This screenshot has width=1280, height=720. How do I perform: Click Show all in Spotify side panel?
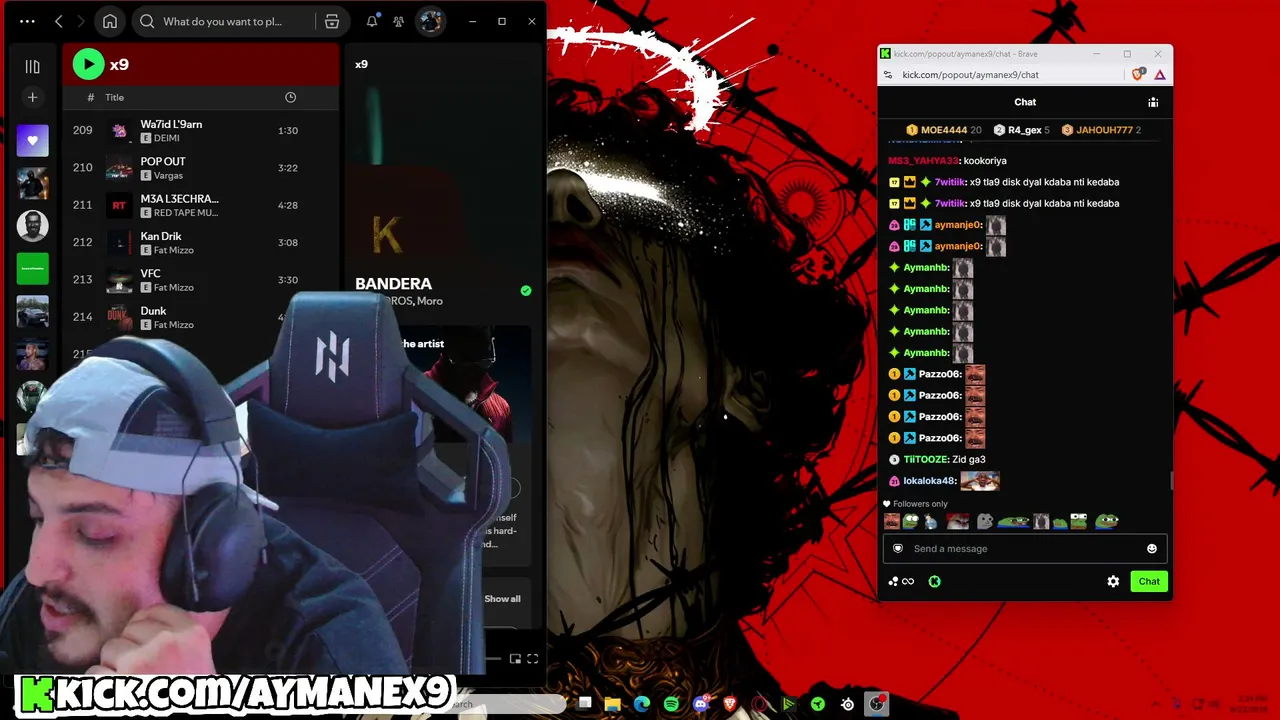coord(502,599)
